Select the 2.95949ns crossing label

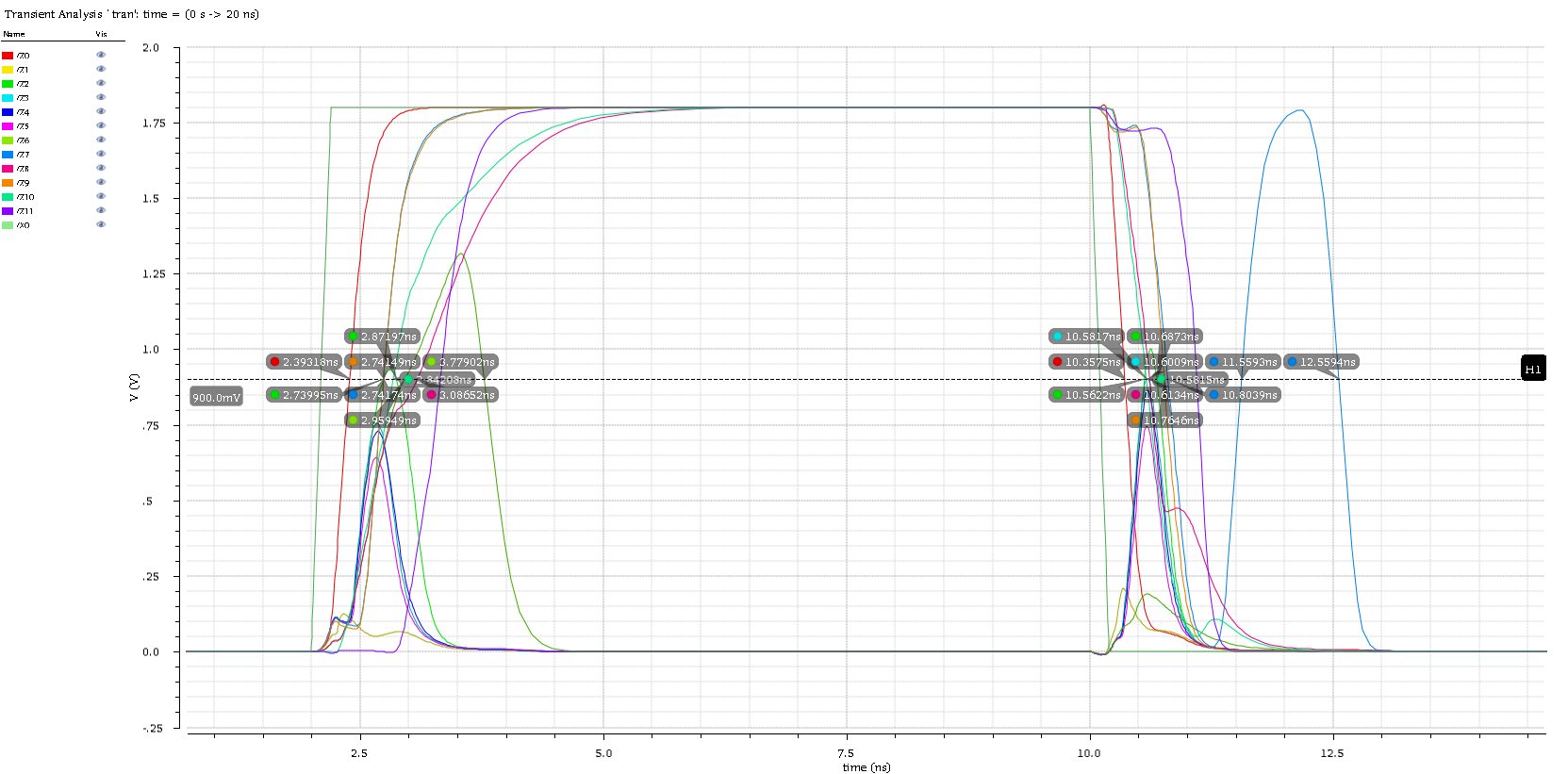(382, 420)
